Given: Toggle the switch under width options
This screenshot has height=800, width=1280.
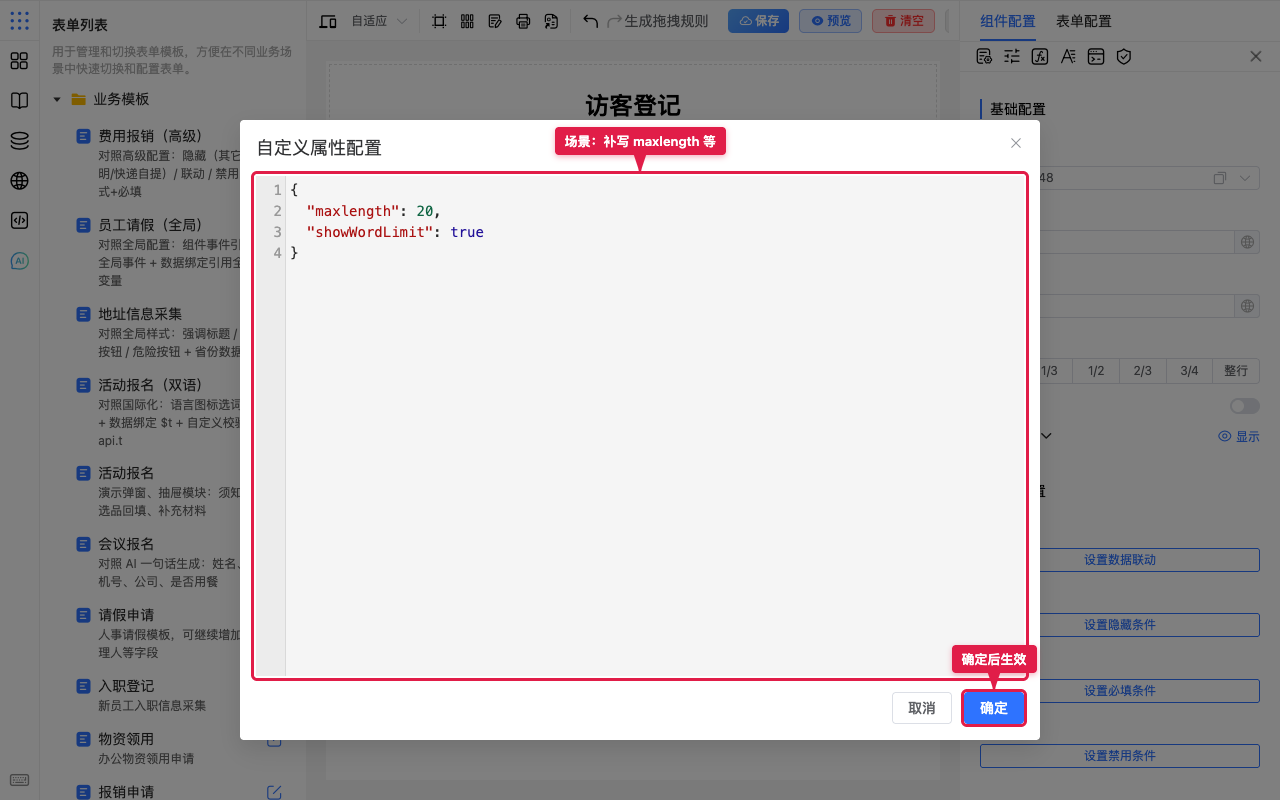Looking at the screenshot, I should tap(1245, 406).
